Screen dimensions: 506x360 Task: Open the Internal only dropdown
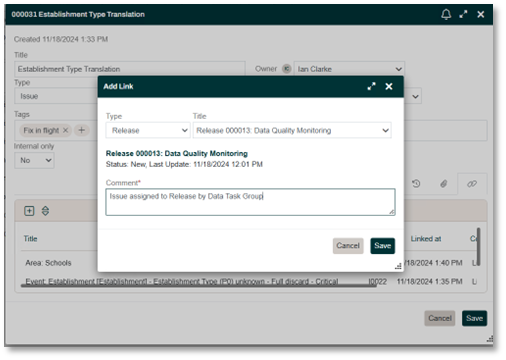(x=34, y=160)
